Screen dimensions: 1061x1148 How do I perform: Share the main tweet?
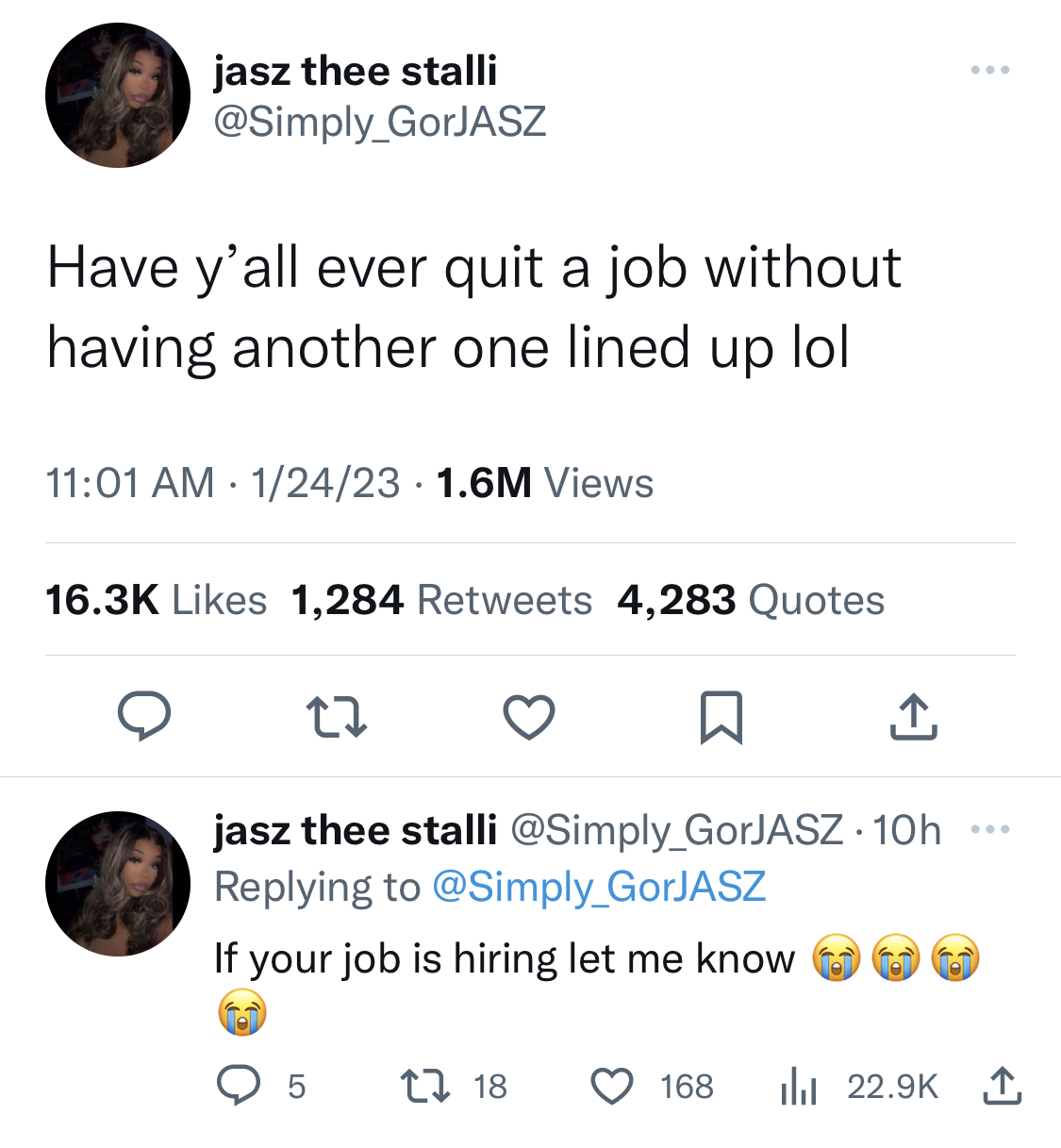[913, 717]
